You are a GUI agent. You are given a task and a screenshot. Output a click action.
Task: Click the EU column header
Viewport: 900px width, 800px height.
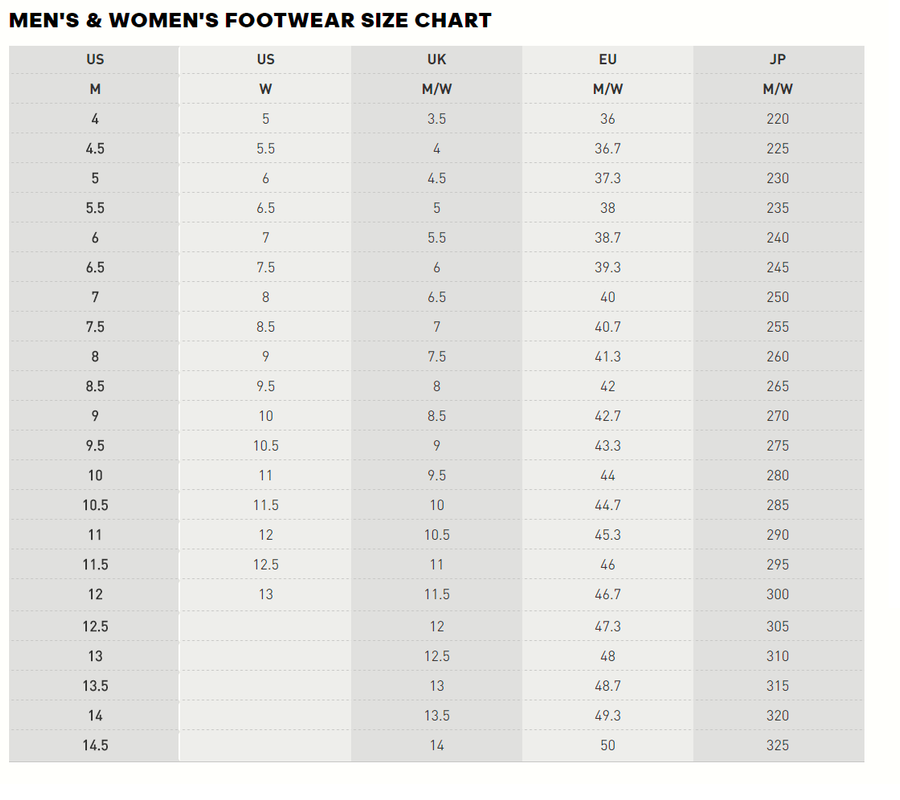click(x=608, y=59)
